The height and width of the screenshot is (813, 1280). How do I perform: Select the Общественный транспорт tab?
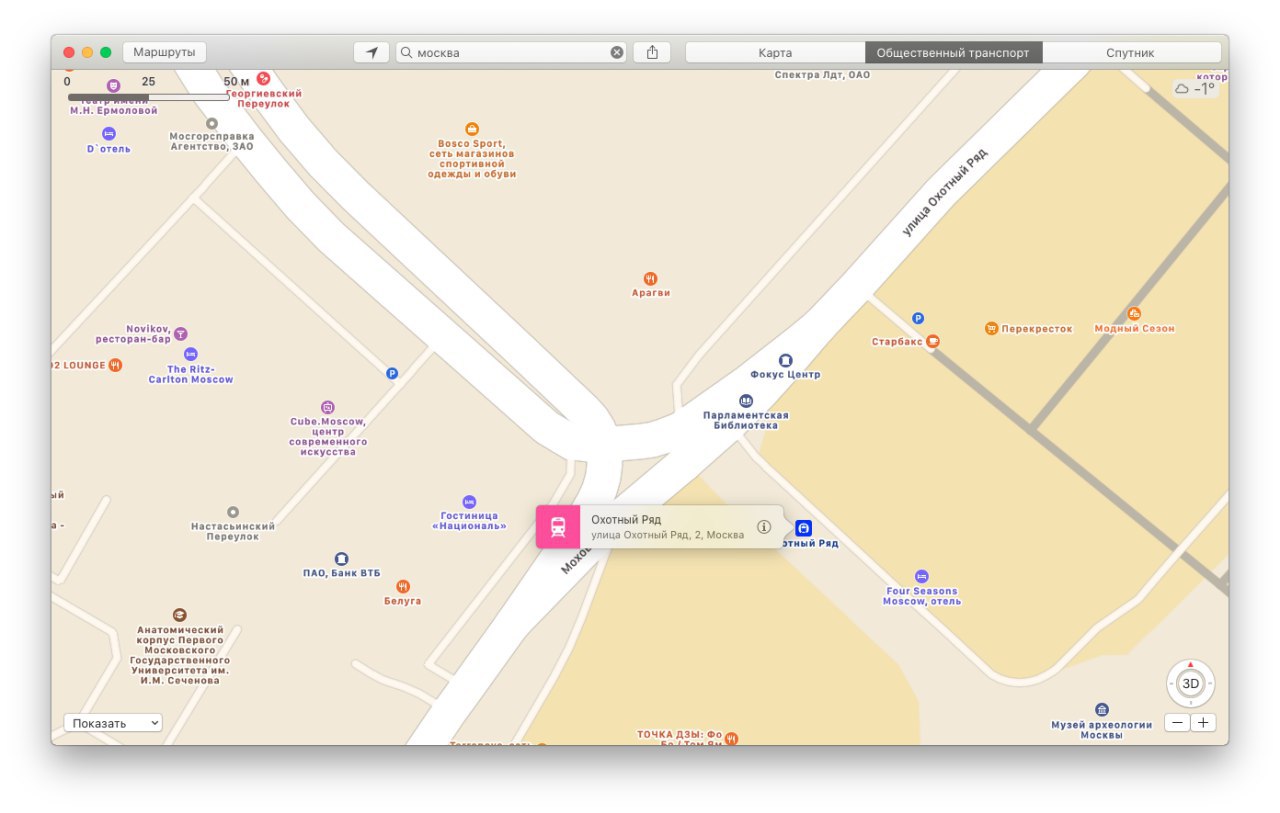pyautogui.click(x=953, y=53)
